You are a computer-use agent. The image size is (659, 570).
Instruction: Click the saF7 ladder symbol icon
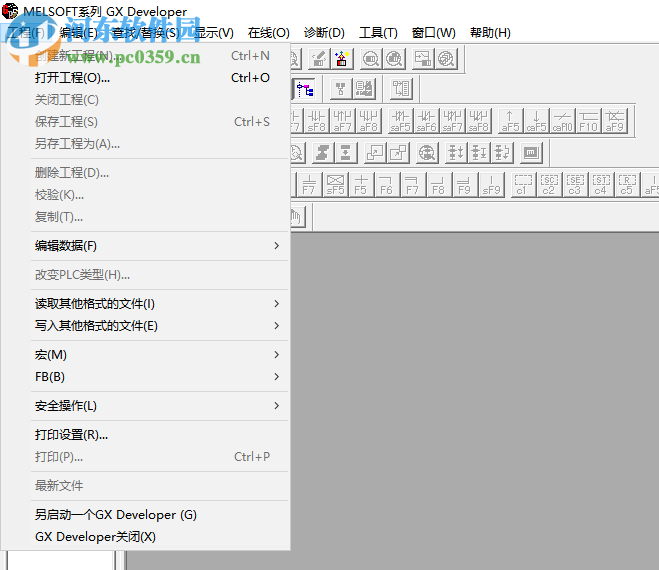click(453, 121)
